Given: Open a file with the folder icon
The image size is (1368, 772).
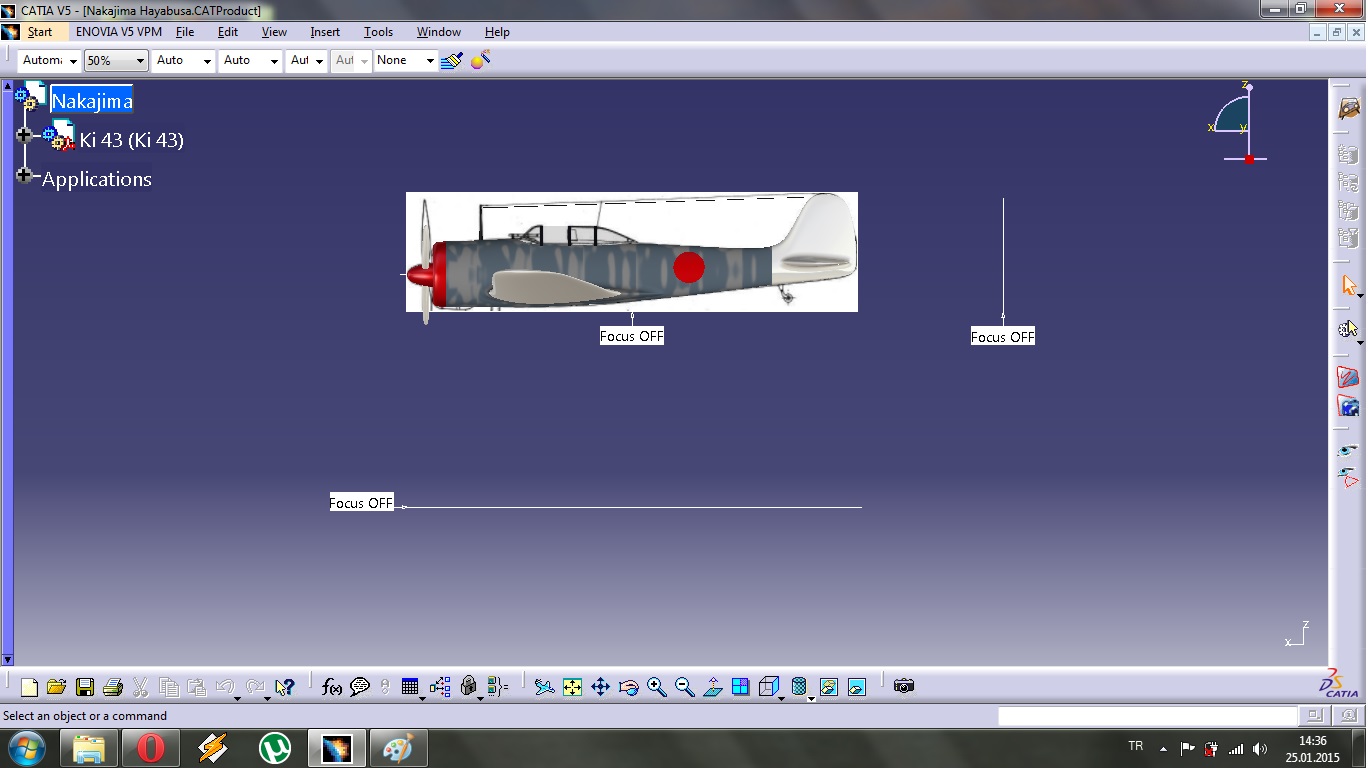Looking at the screenshot, I should 56,687.
